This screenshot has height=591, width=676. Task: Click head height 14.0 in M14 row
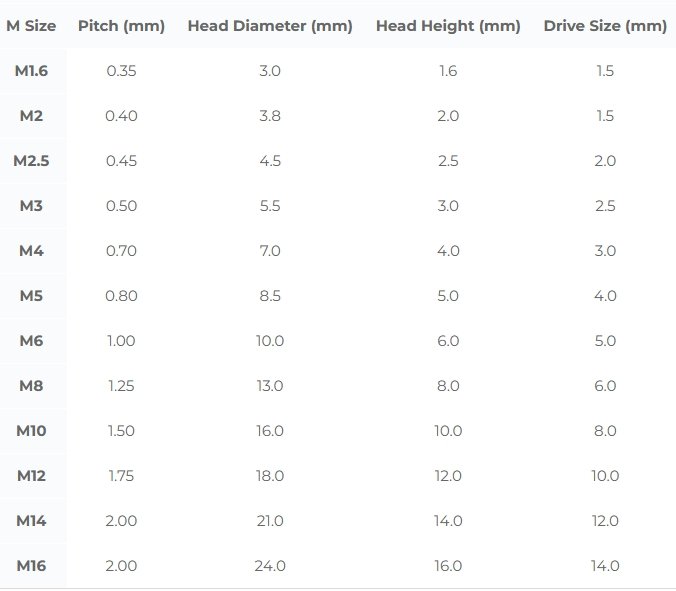click(448, 521)
